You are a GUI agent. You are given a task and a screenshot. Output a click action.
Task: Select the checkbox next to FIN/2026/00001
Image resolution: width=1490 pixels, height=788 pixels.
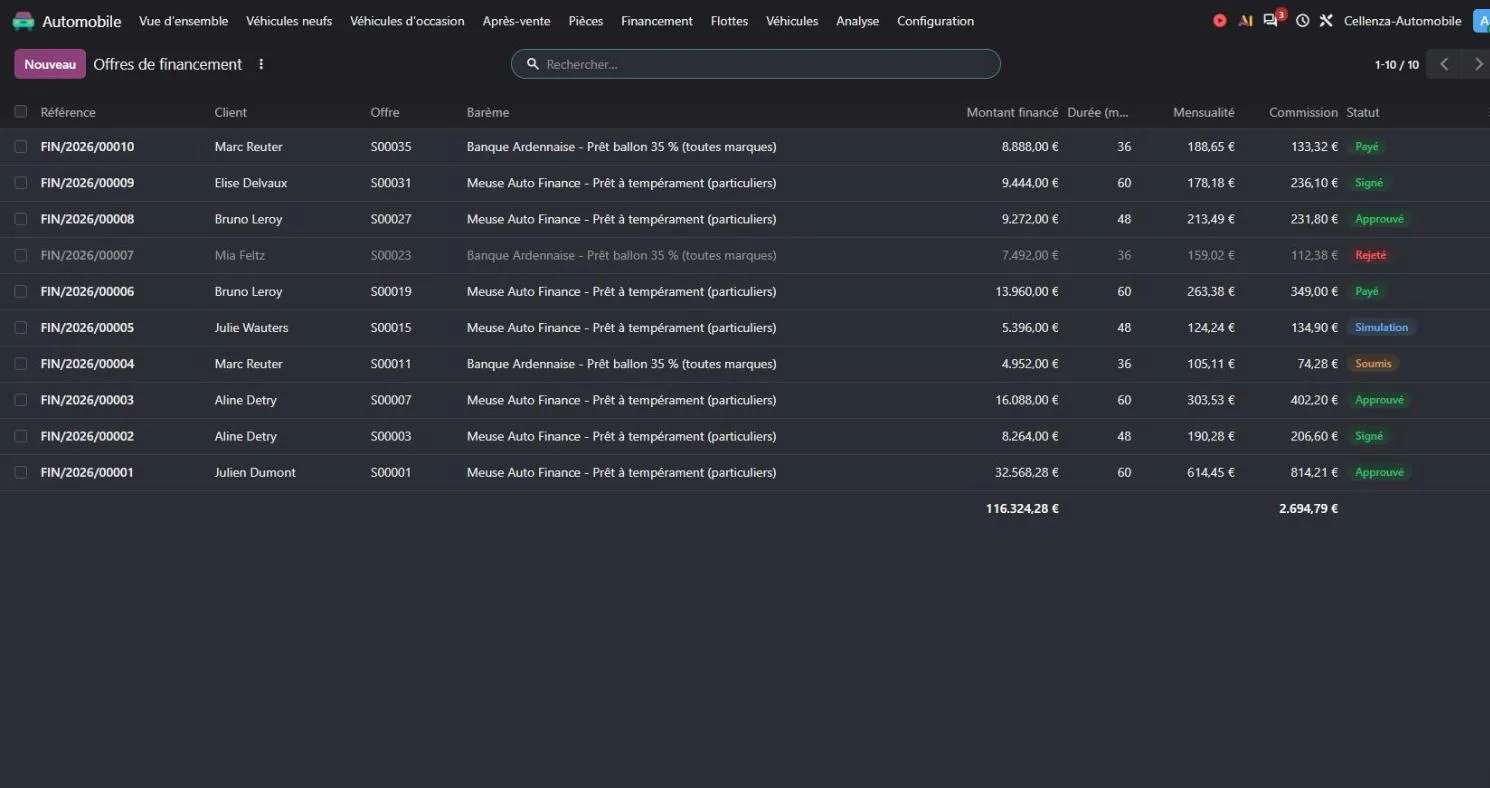pos(21,472)
